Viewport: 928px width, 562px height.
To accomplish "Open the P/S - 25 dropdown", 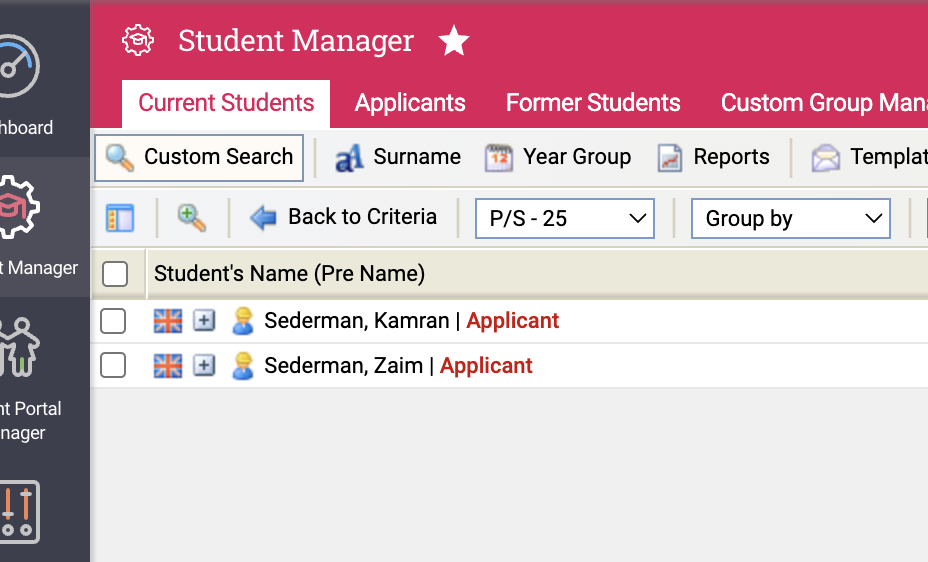I will (x=565, y=218).
